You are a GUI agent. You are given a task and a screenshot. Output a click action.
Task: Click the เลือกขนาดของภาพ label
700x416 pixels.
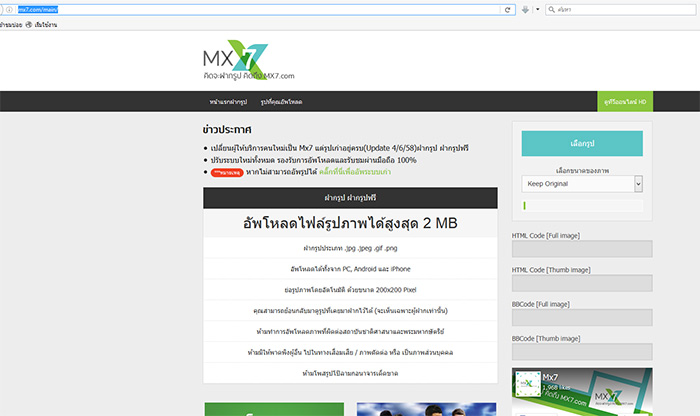(x=582, y=171)
